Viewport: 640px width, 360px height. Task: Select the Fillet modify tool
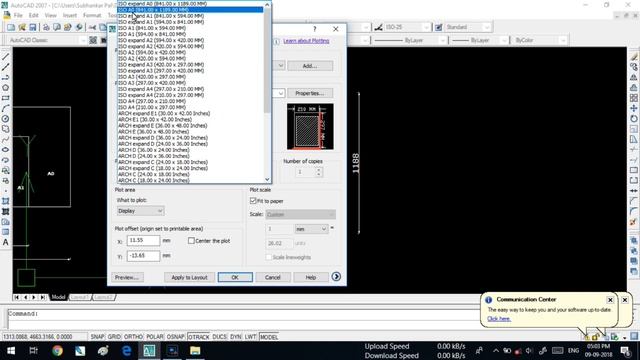(x=633, y=211)
